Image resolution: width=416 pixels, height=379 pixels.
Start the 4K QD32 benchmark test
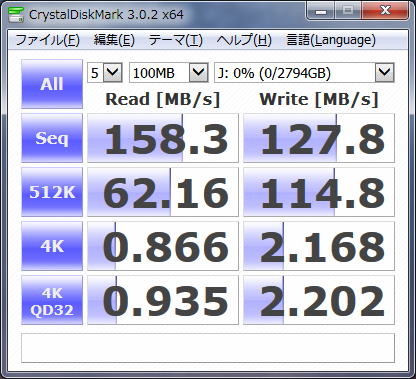click(52, 300)
